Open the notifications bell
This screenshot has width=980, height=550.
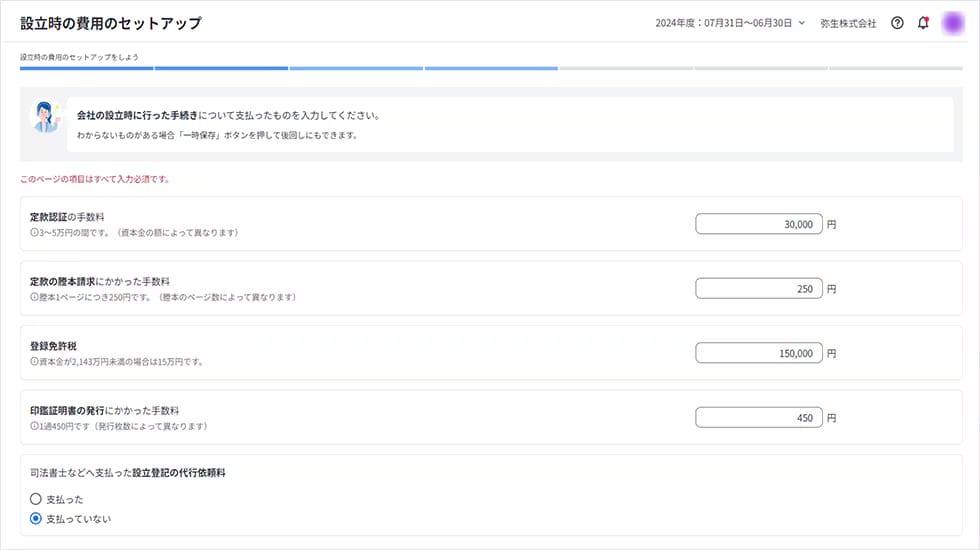click(923, 23)
